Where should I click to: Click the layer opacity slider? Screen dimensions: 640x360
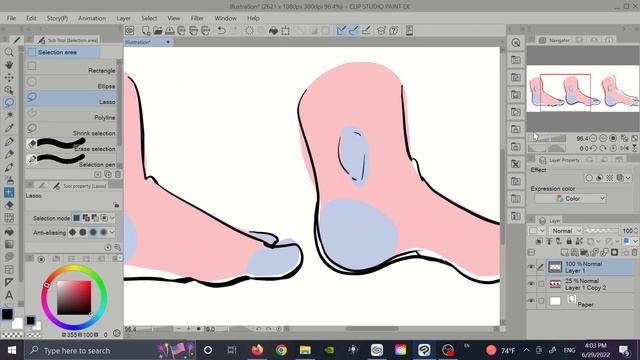pyautogui.click(x=602, y=231)
